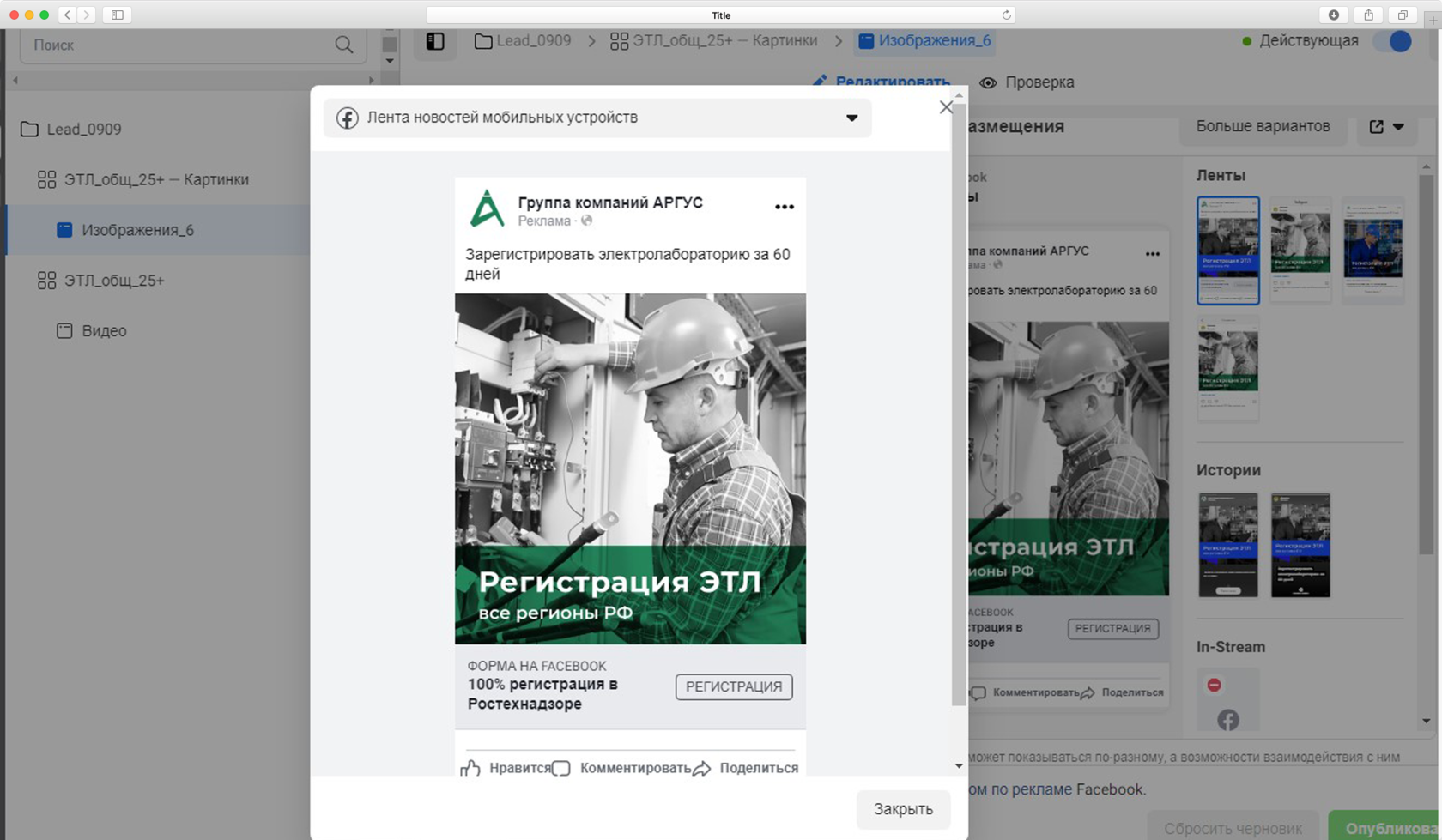Click the Поиск search input field

point(194,45)
